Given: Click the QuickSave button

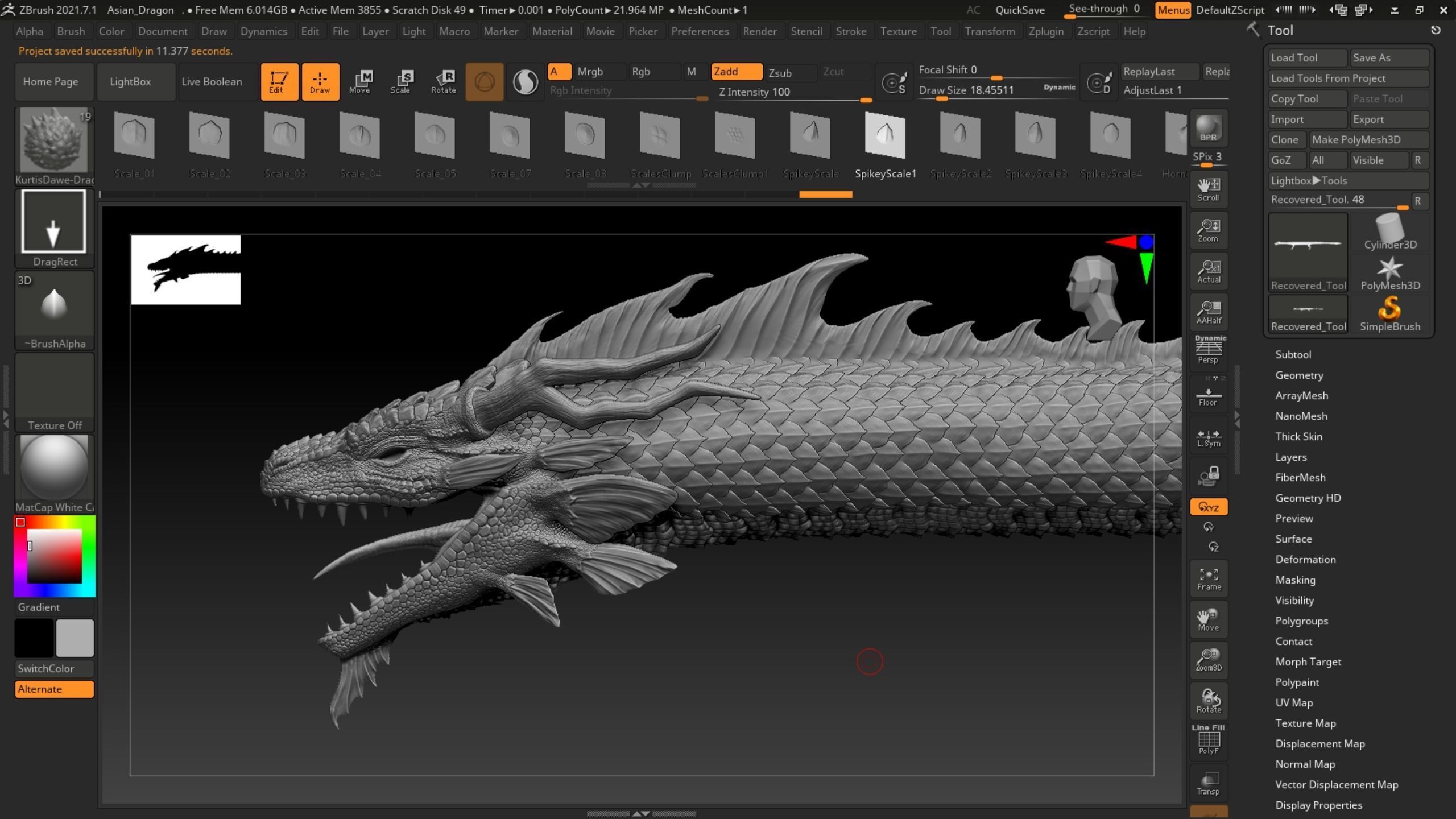Looking at the screenshot, I should (1020, 10).
